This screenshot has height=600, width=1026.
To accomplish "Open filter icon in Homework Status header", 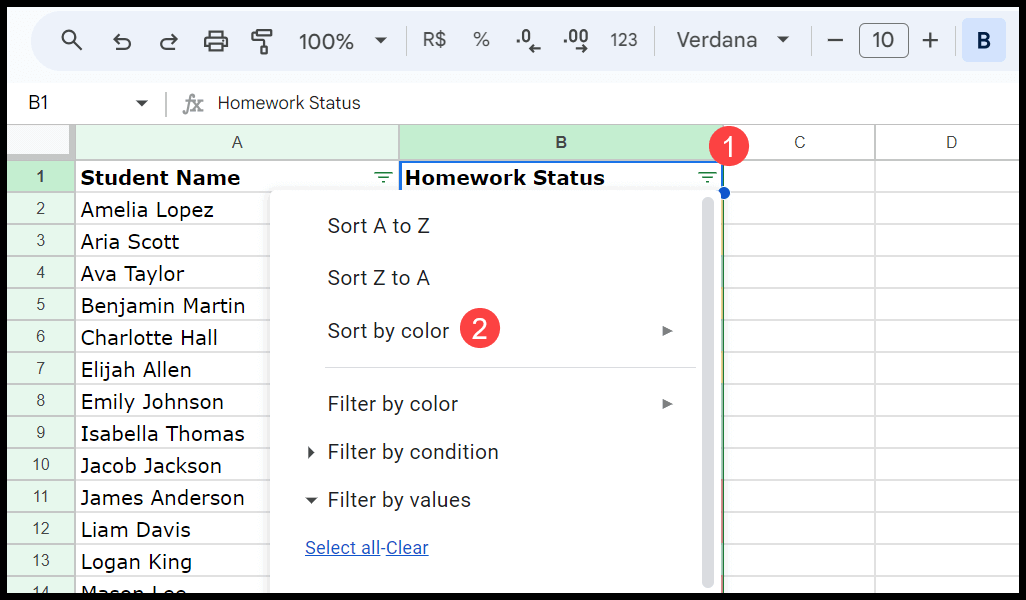I will click(x=707, y=177).
